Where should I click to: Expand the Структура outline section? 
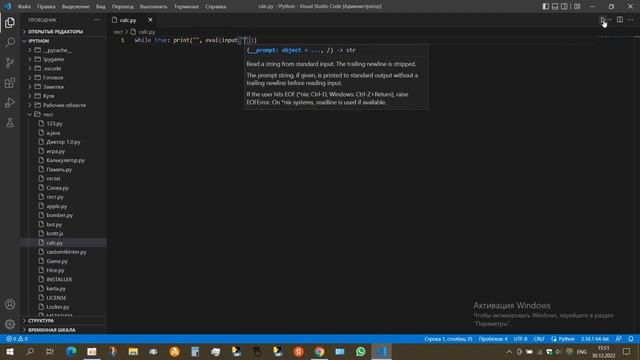point(63,321)
